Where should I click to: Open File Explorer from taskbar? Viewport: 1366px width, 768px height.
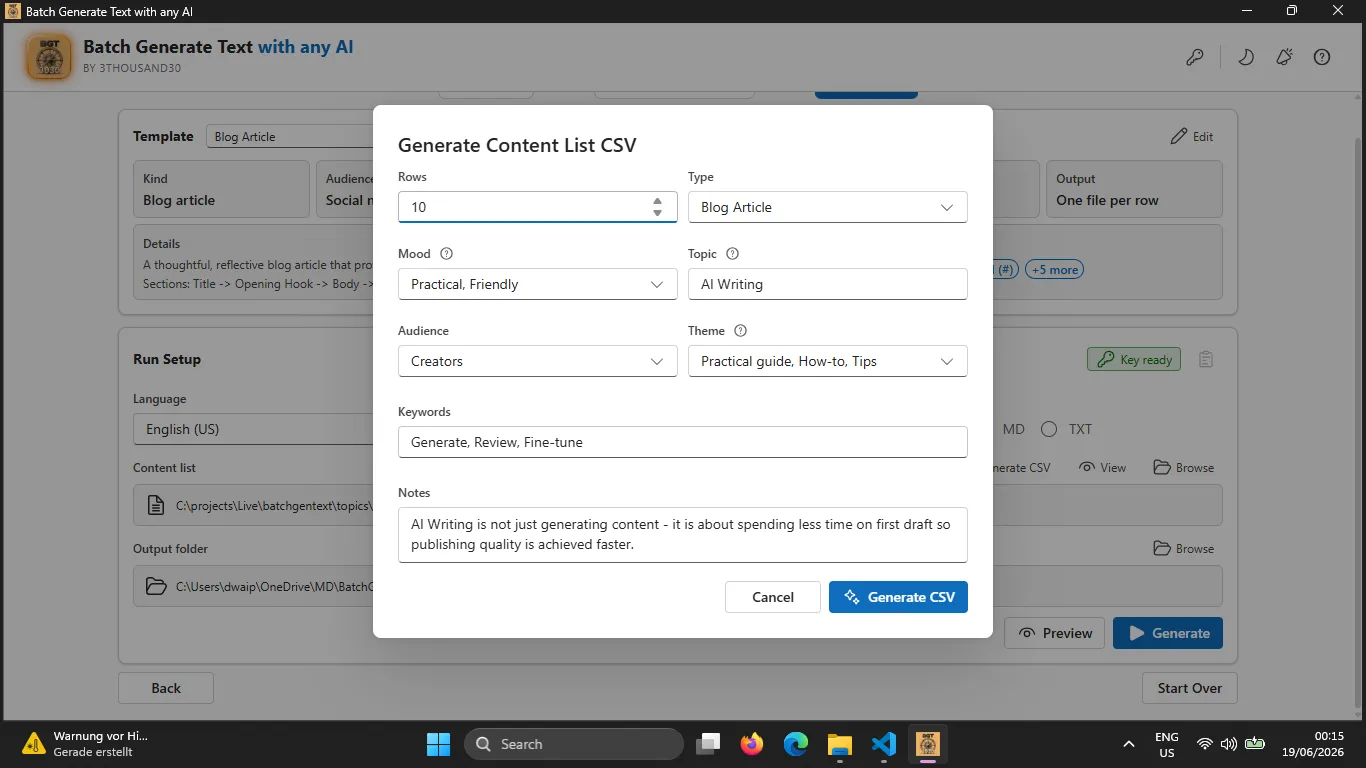pos(839,744)
